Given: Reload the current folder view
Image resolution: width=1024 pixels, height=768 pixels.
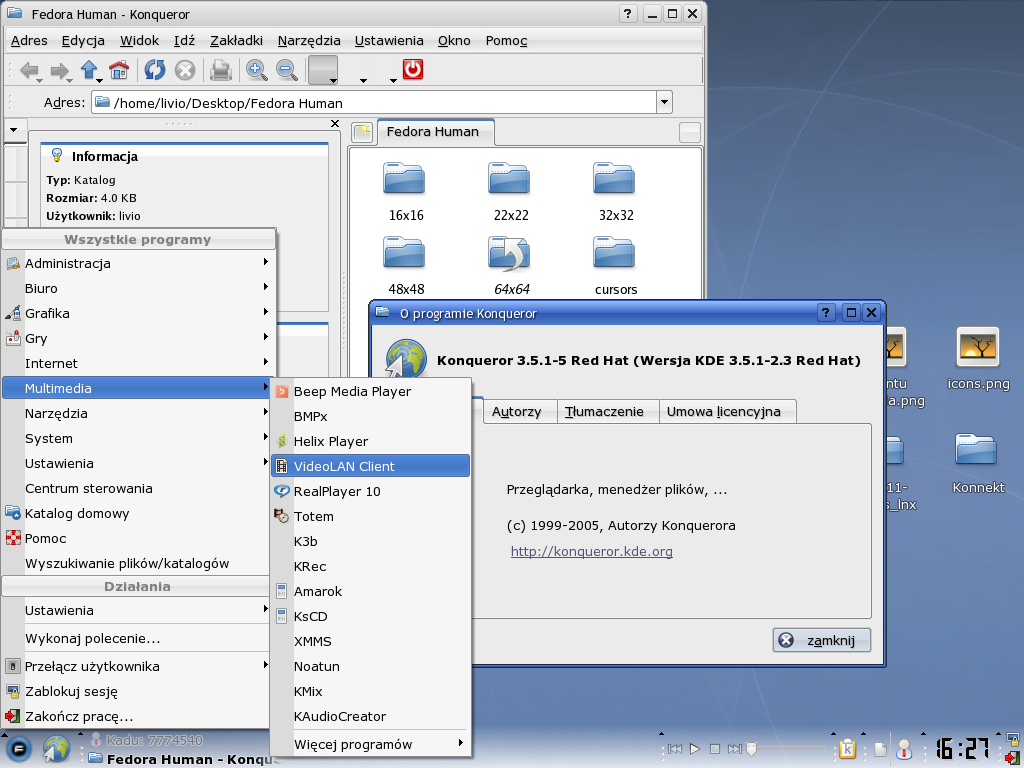Looking at the screenshot, I should tap(155, 70).
